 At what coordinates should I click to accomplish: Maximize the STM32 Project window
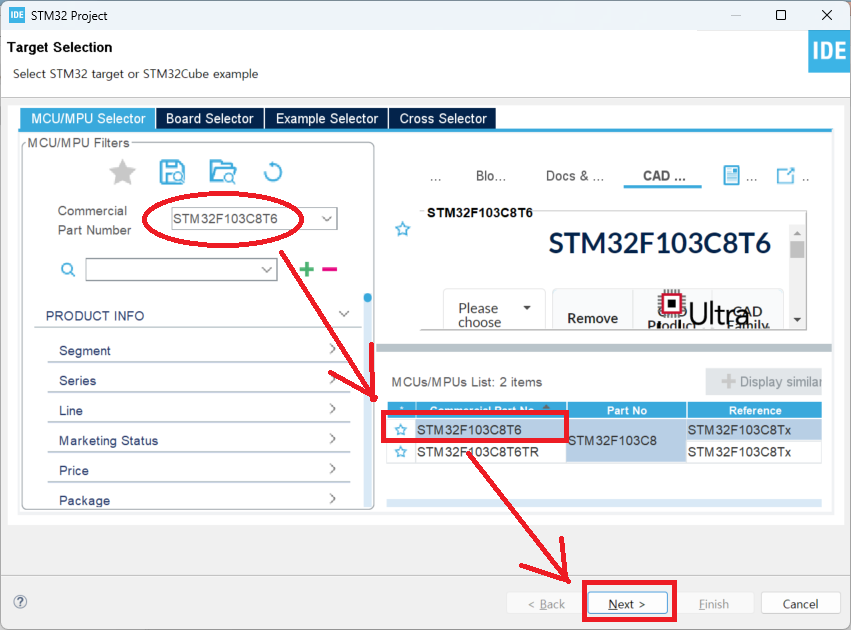coord(780,15)
